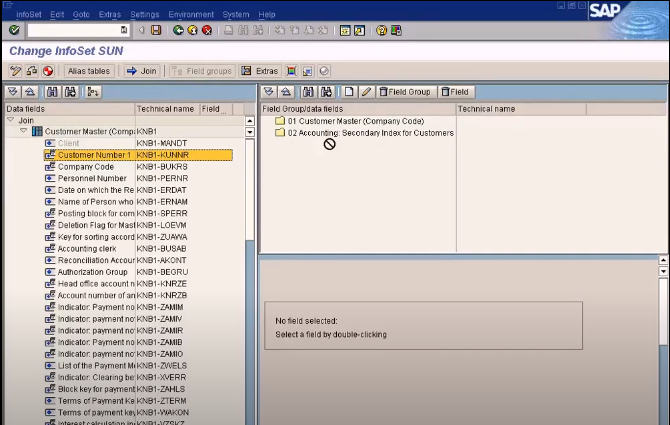This screenshot has width=670, height=425.
Task: Click the pencil Change field group icon
Action: (x=366, y=92)
